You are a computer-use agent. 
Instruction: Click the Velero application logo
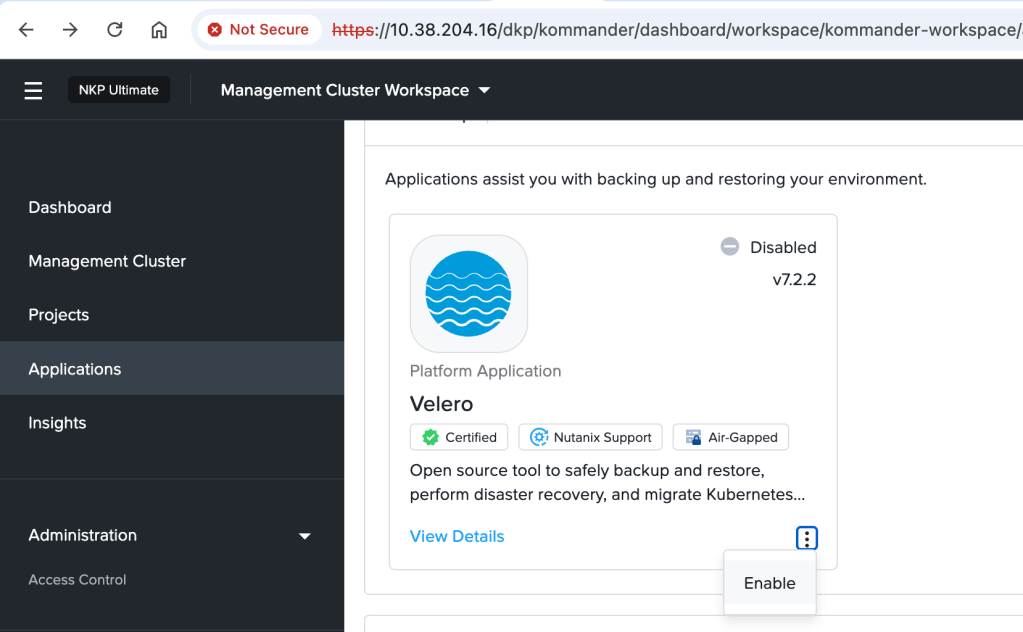468,293
